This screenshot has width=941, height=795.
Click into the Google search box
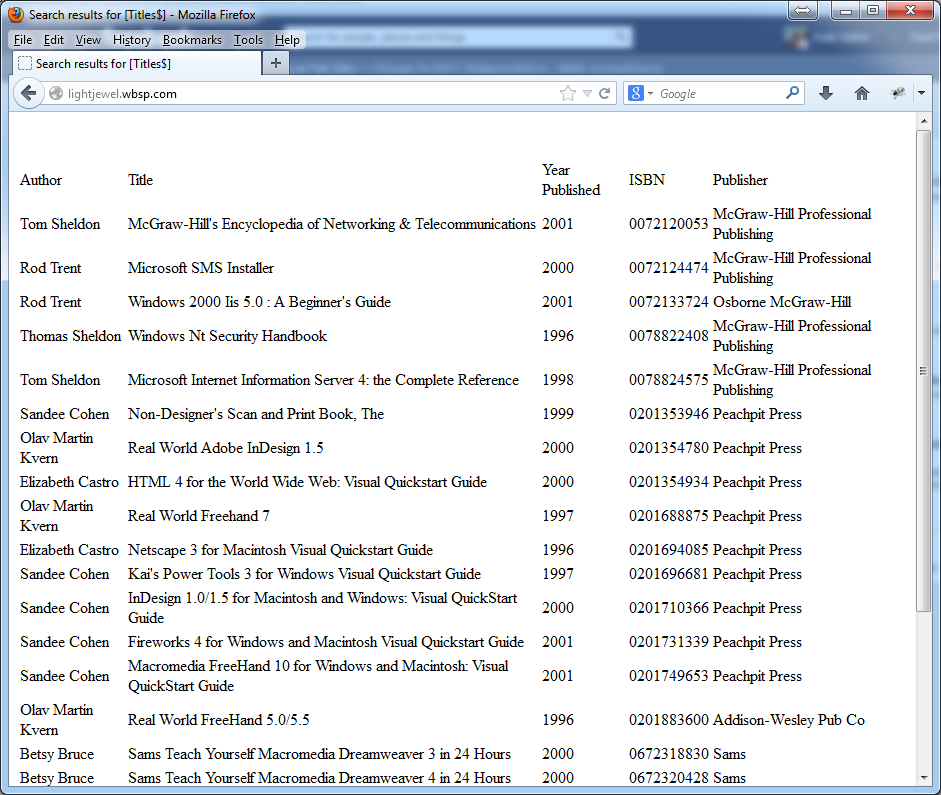tap(720, 94)
